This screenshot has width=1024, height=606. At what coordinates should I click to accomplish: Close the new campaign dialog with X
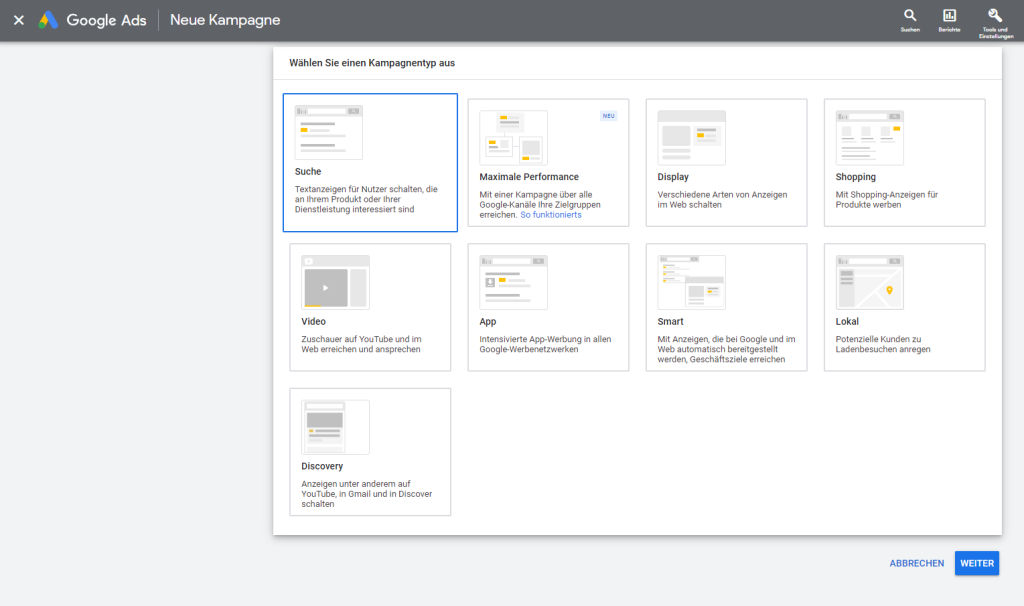pos(18,20)
